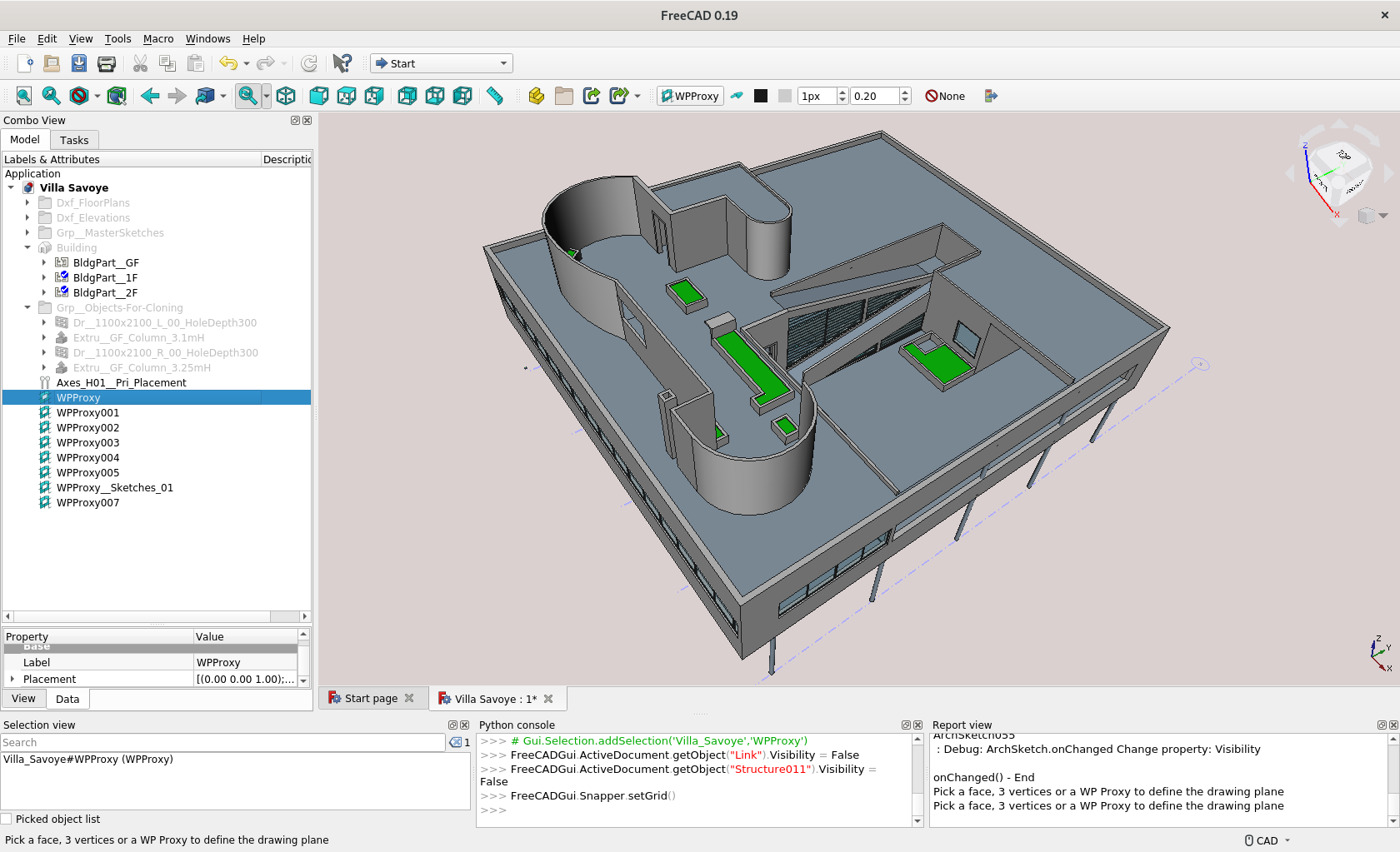Switch to bottom view

pos(435,96)
